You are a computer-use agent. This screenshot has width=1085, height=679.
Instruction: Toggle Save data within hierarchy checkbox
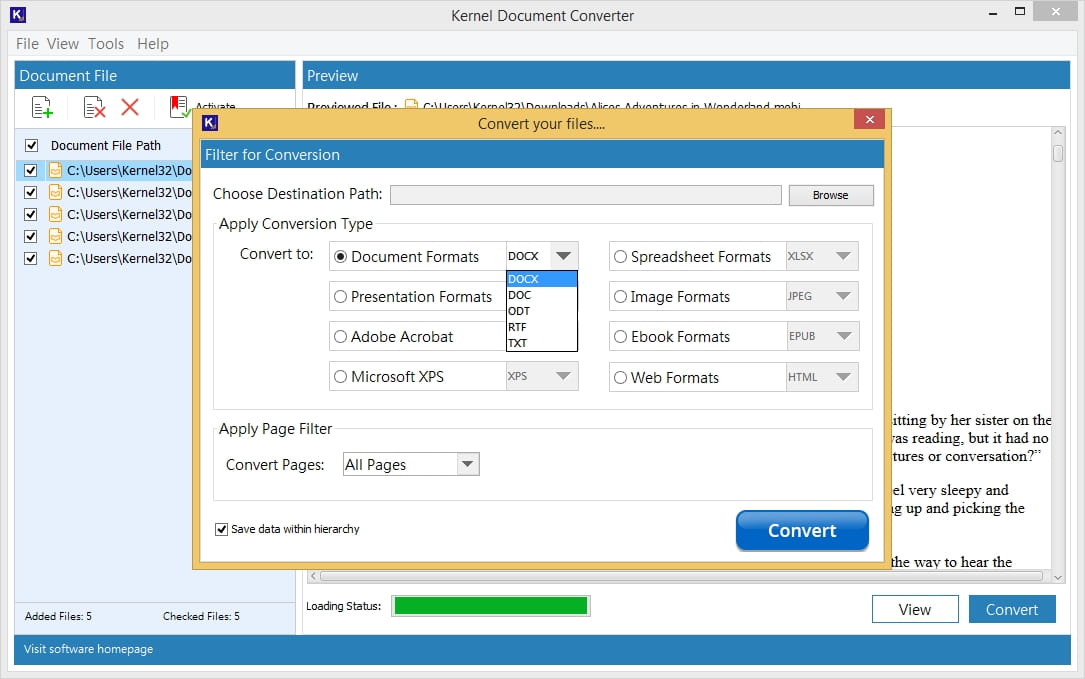point(221,529)
